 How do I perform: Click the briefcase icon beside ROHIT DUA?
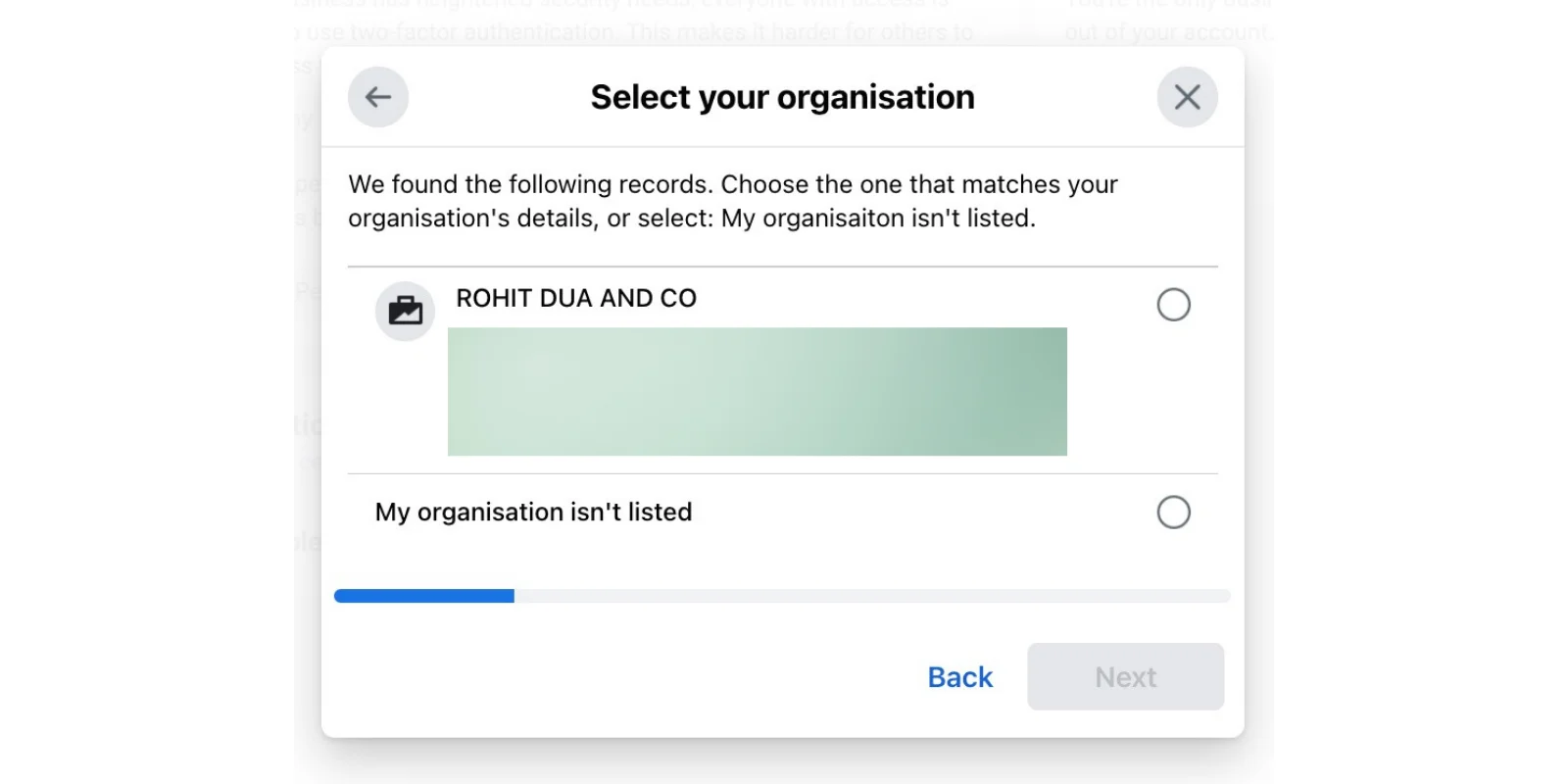[x=405, y=311]
